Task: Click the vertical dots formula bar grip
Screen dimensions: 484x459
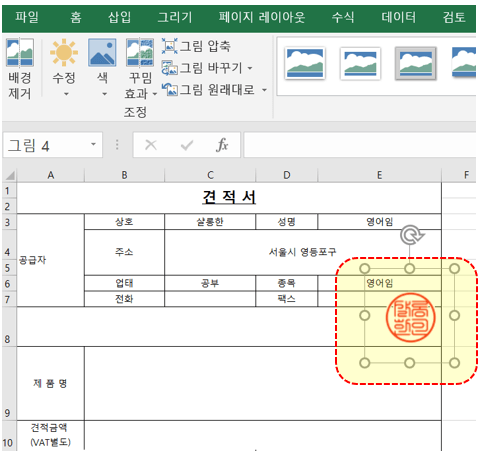Action: click(x=117, y=145)
